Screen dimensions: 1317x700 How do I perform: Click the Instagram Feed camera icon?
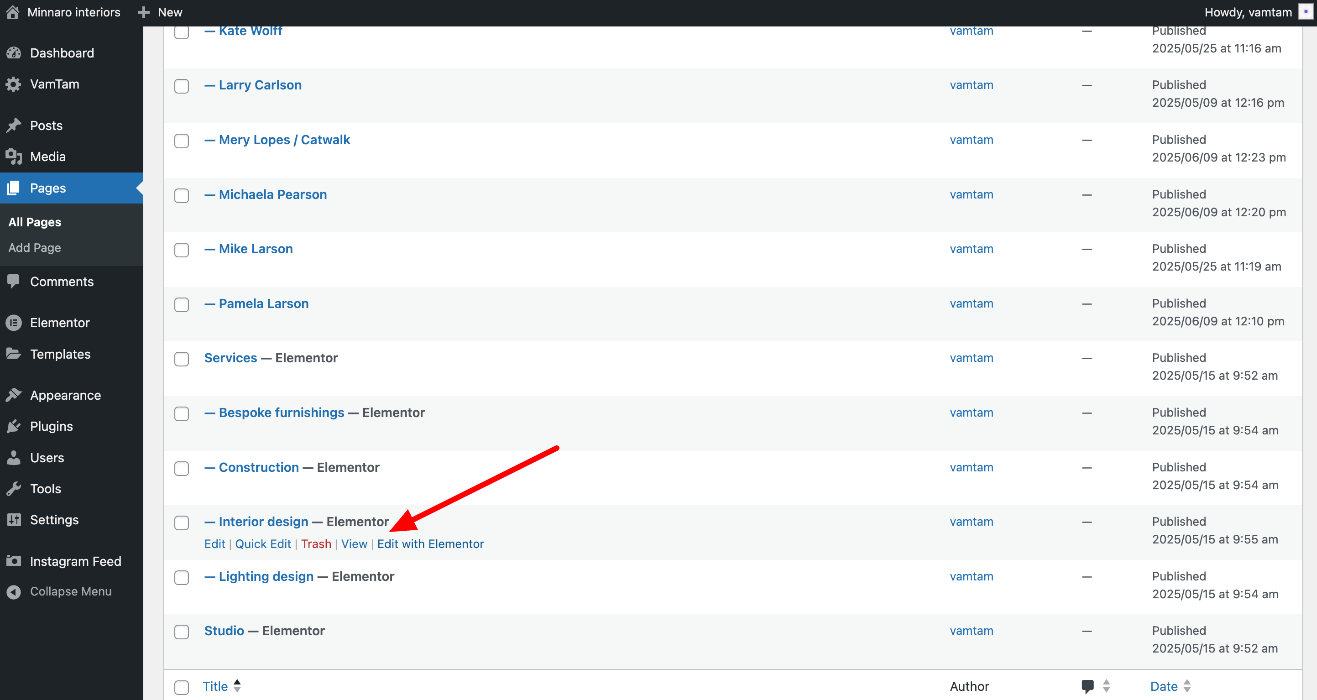13,561
